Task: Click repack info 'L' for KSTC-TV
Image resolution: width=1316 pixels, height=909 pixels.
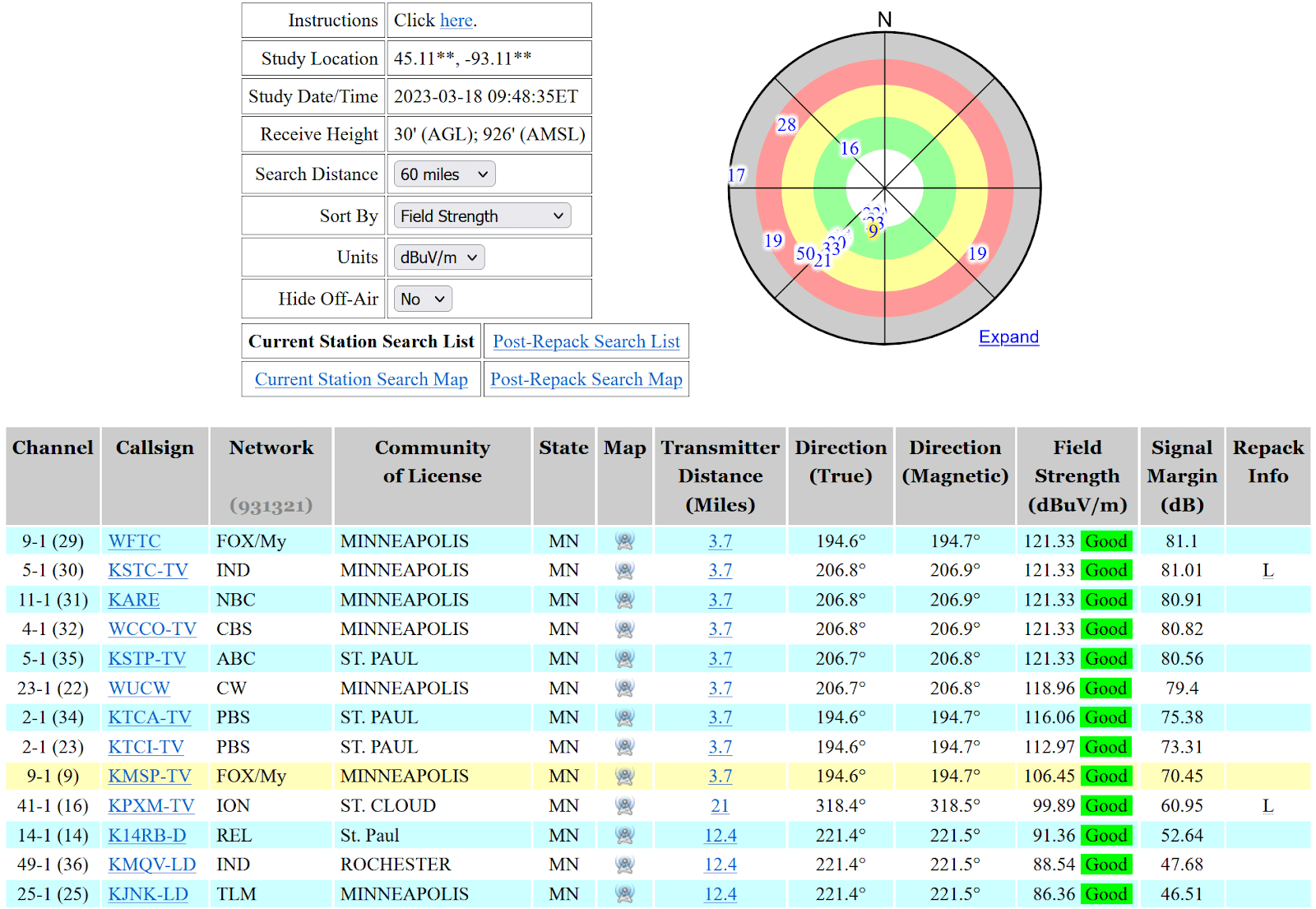Action: (x=1267, y=570)
